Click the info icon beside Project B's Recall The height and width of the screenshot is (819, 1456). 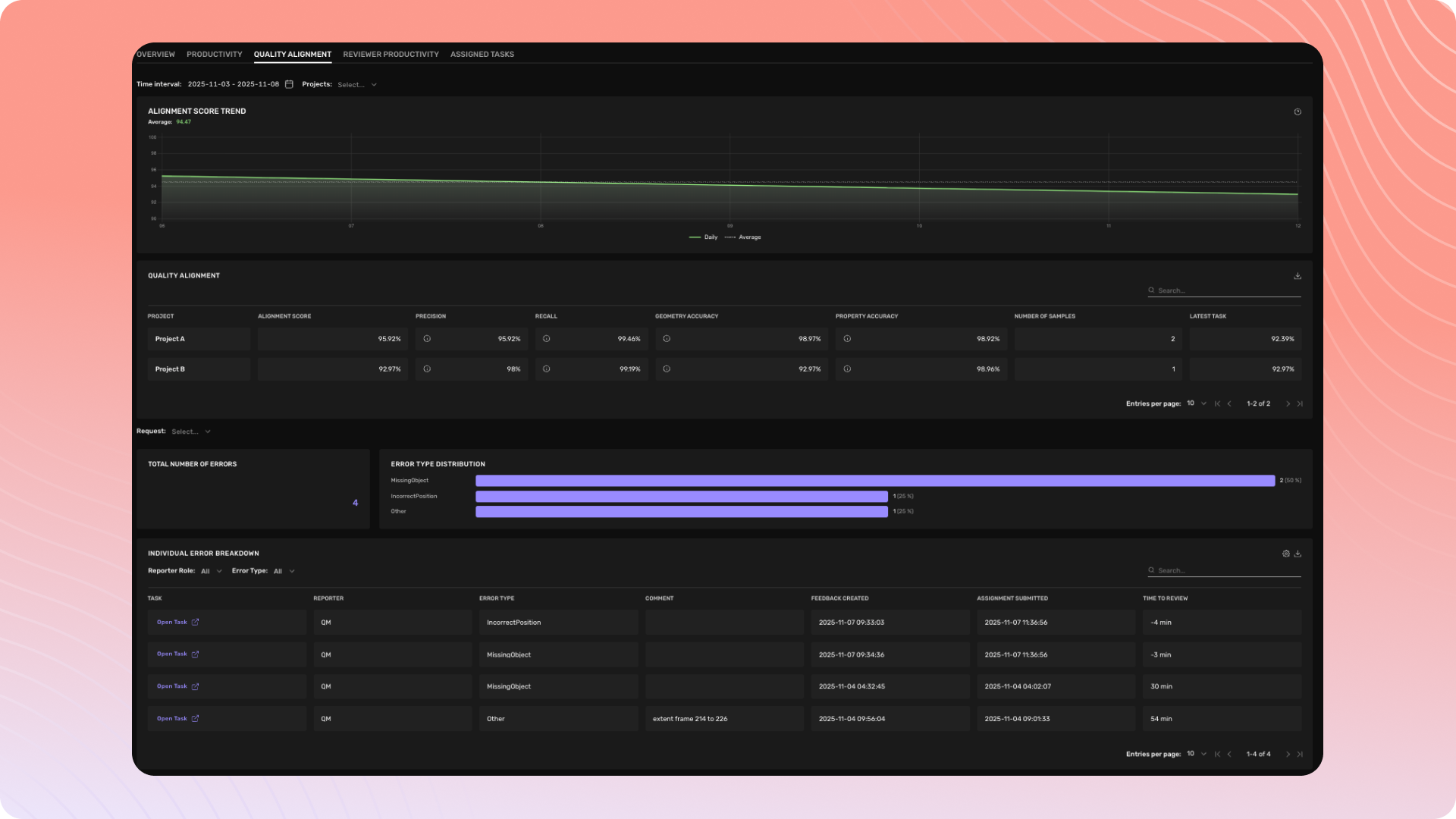pos(546,369)
